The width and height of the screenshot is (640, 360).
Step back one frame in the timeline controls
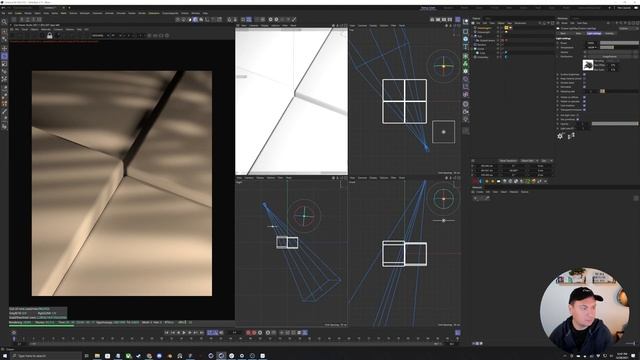click(x=178, y=333)
